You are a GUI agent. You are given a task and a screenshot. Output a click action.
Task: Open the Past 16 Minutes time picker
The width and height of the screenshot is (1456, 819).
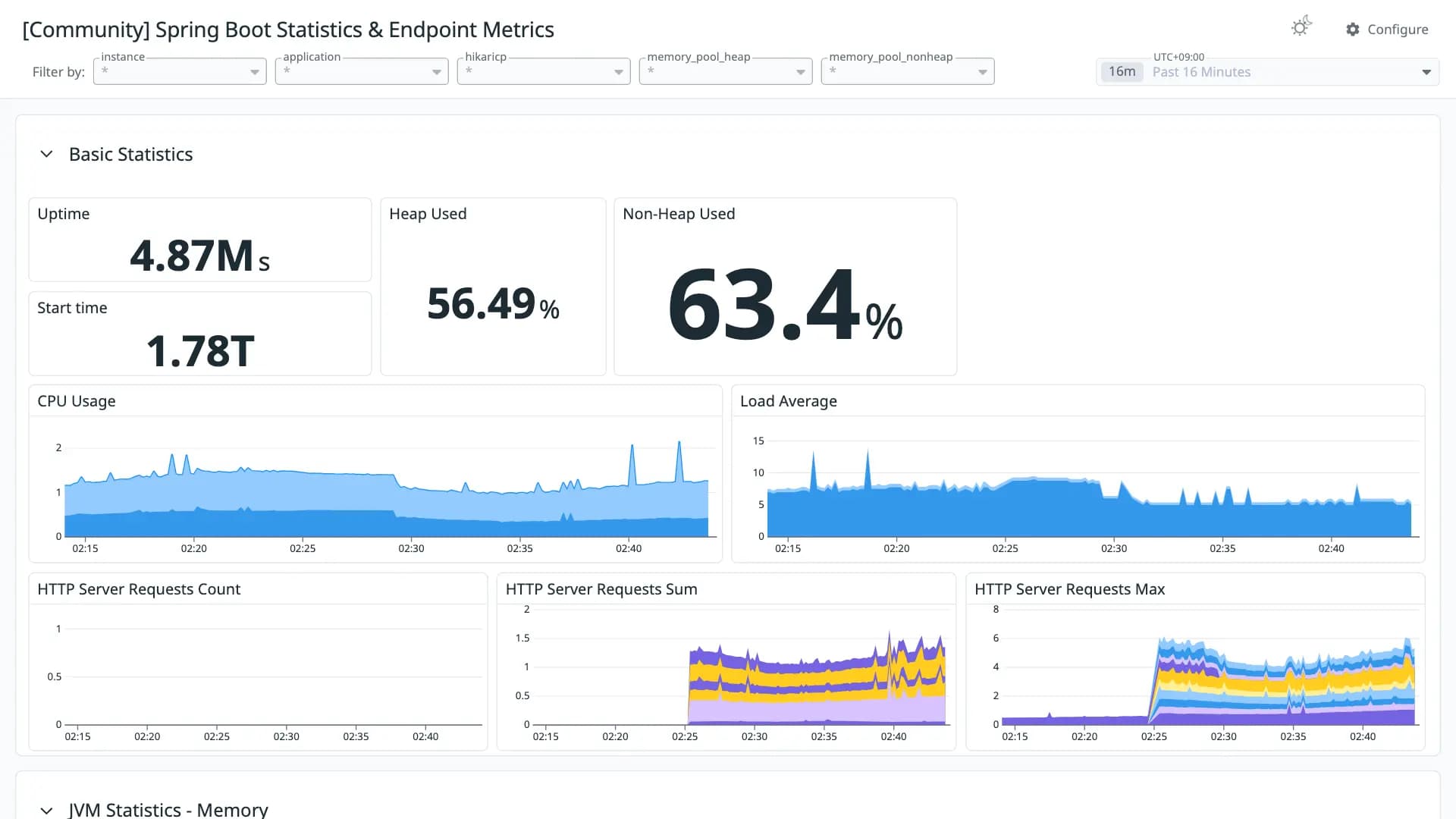(x=1267, y=72)
